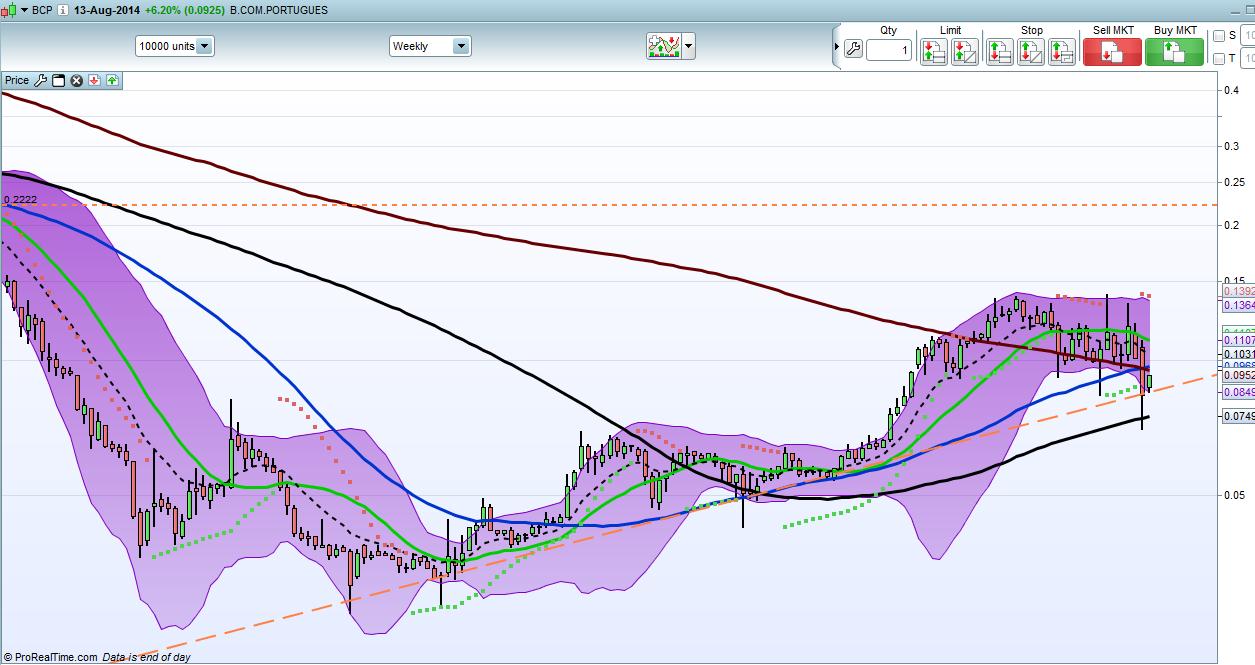Screen dimensions: 1255x665
Task: Open the BCP instrument info icon
Action: 63,10
